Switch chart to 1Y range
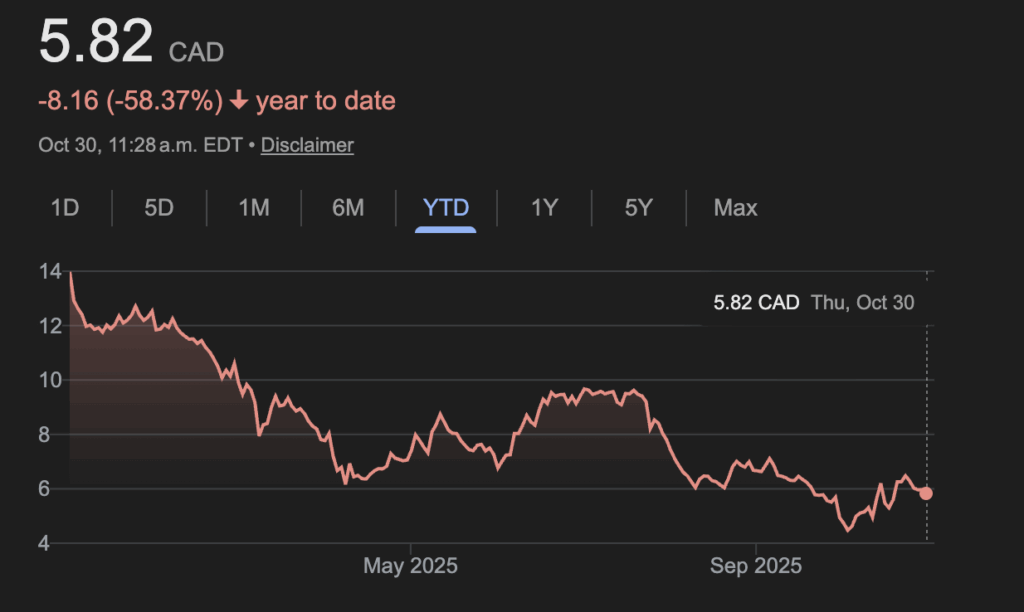The image size is (1024, 612). point(544,208)
